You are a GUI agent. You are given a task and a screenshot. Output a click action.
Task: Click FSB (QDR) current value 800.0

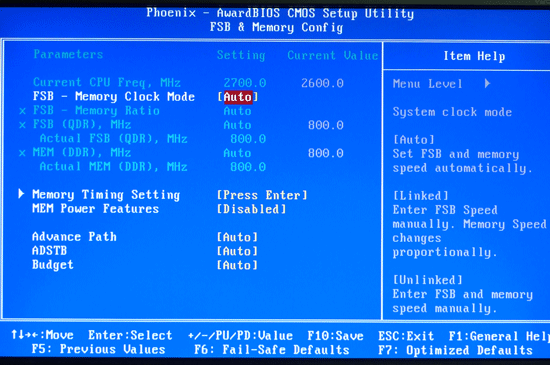pyautogui.click(x=326, y=125)
